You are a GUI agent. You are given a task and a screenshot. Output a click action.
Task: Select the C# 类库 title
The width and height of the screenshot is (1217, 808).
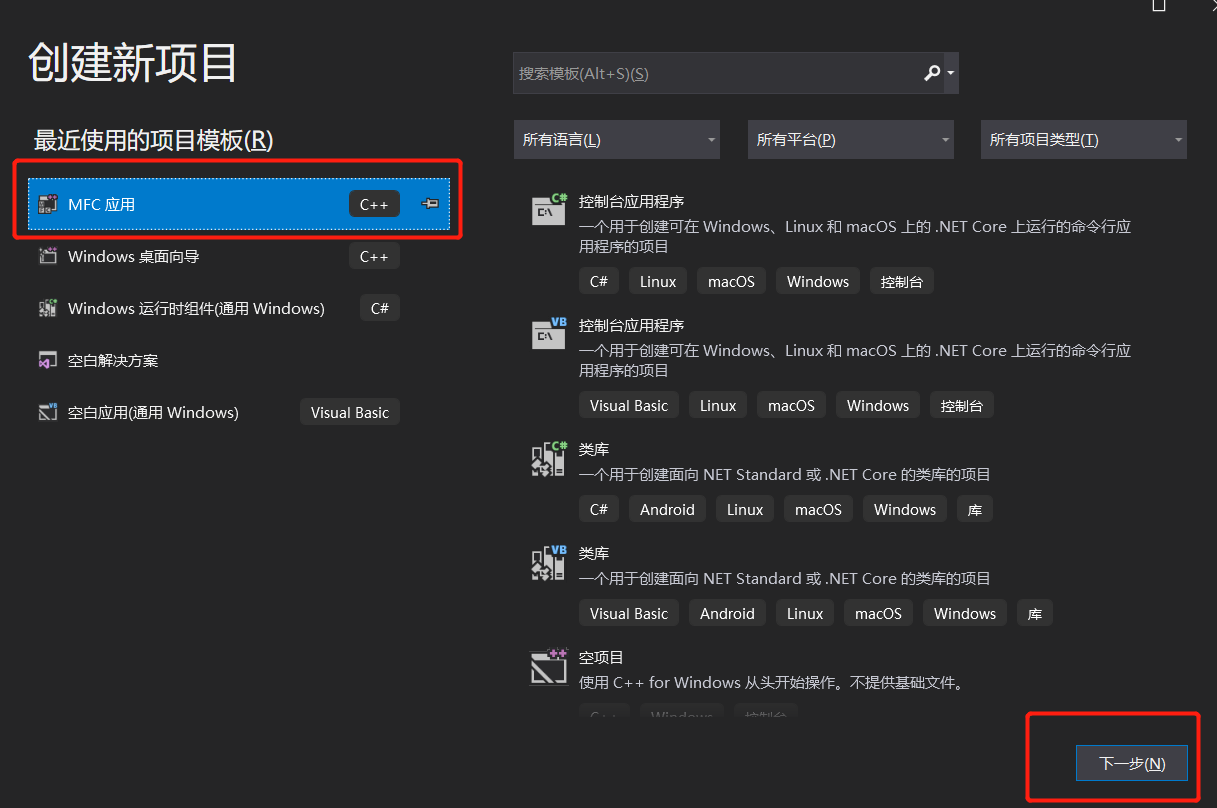pyautogui.click(x=594, y=449)
